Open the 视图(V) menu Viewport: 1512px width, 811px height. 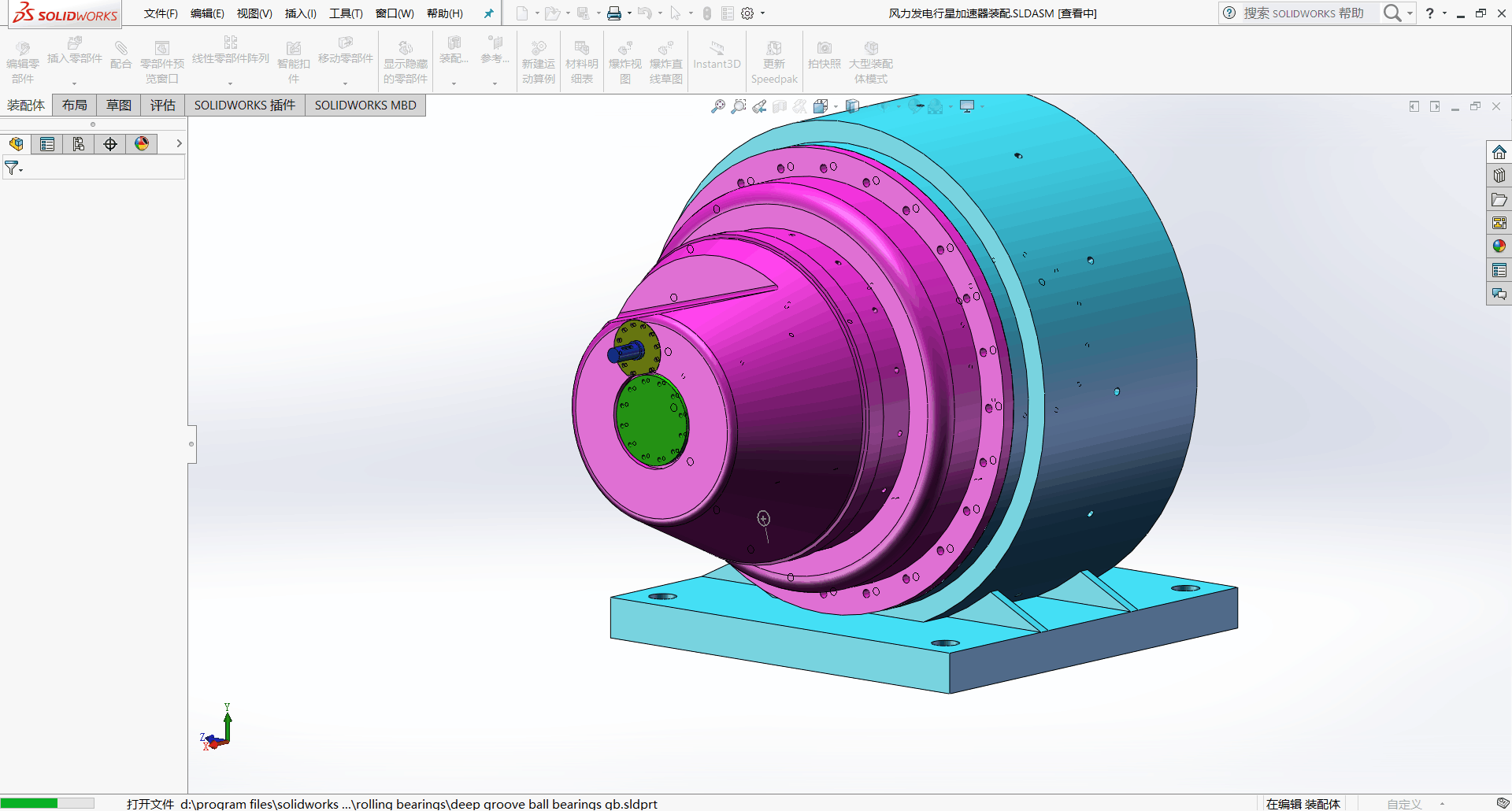click(254, 13)
